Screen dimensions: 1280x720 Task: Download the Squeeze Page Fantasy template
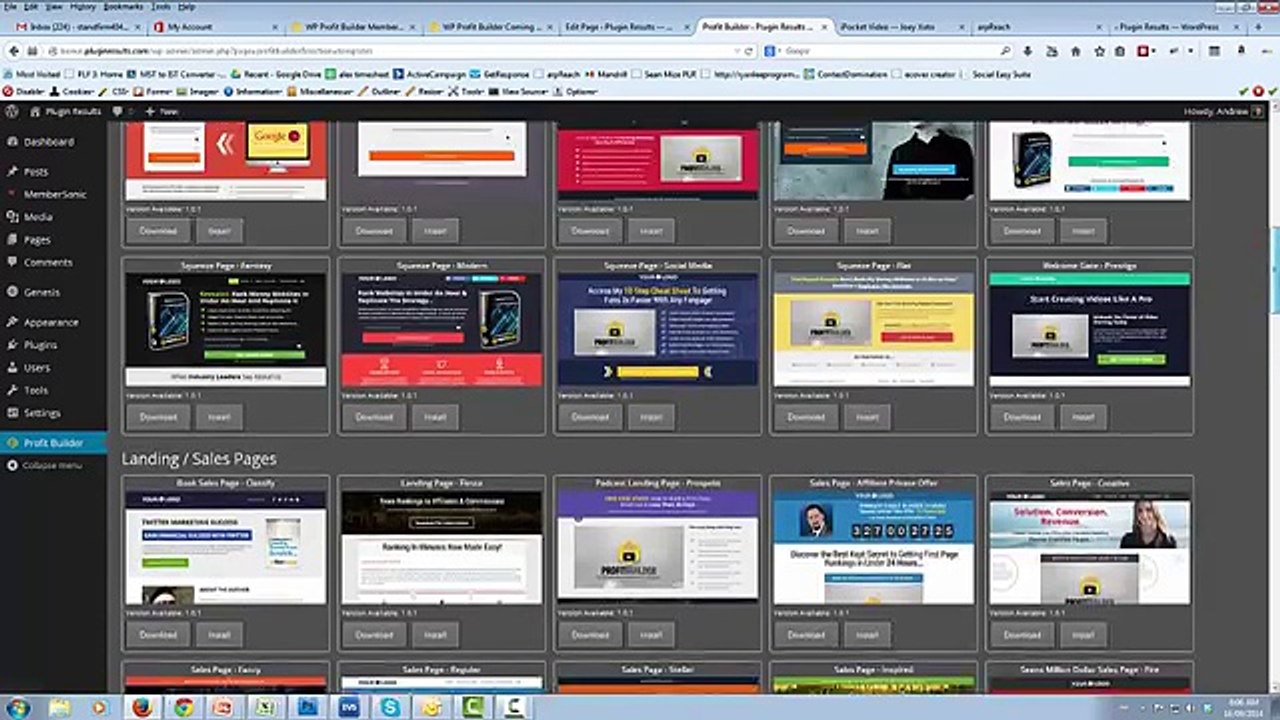click(158, 416)
